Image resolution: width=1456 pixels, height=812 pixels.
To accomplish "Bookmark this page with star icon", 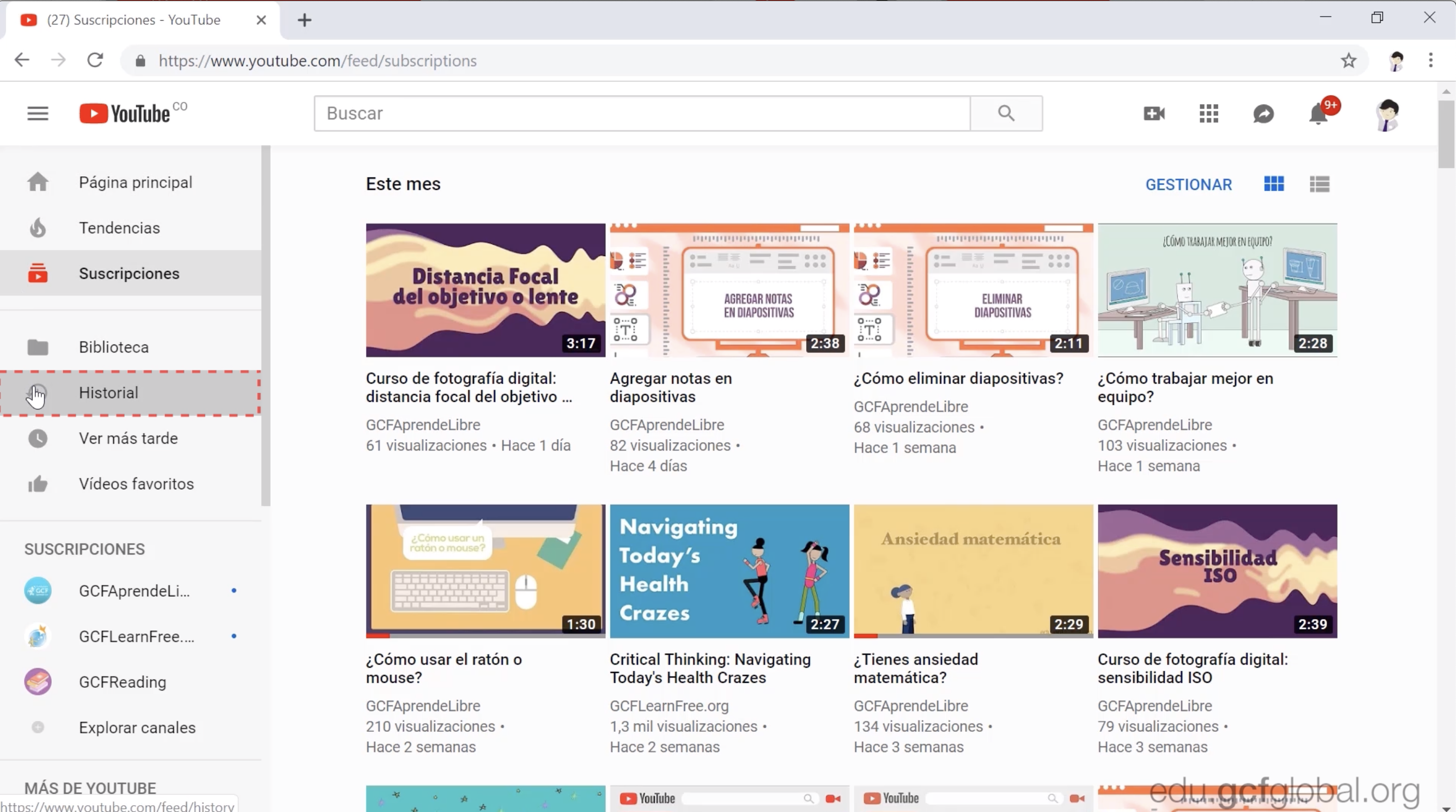I will coord(1348,61).
